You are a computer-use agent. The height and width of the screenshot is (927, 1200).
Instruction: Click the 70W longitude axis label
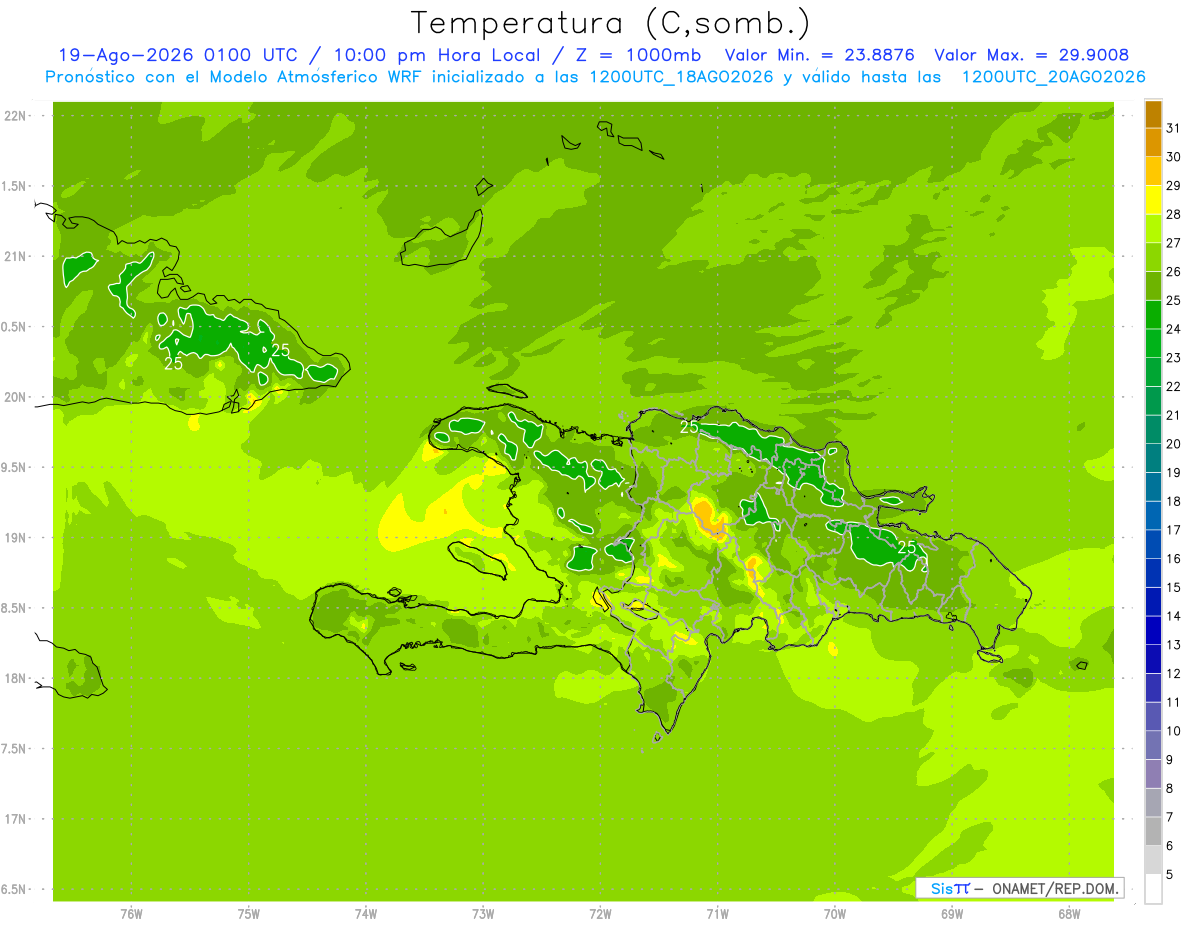(x=834, y=914)
